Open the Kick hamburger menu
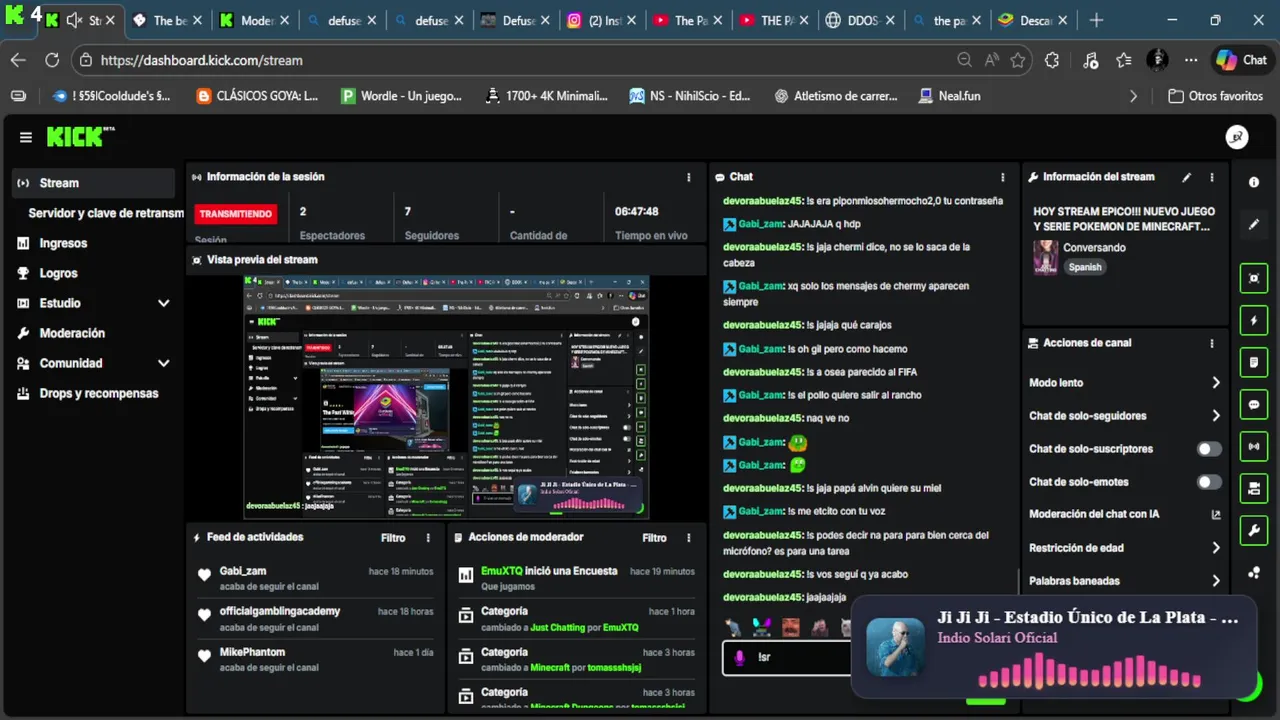 pyautogui.click(x=26, y=137)
